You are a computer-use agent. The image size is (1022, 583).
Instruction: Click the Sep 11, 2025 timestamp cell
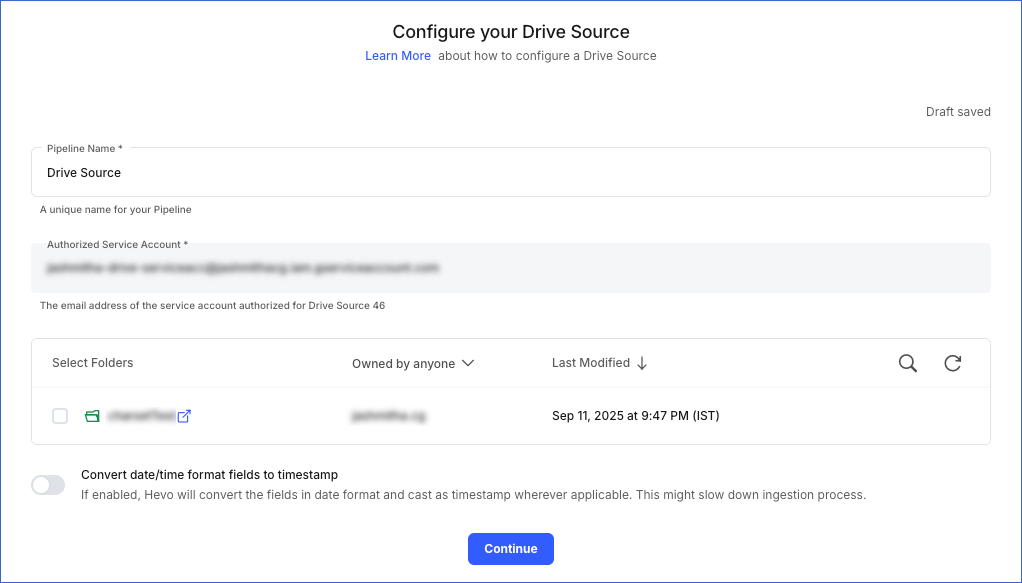(x=634, y=415)
